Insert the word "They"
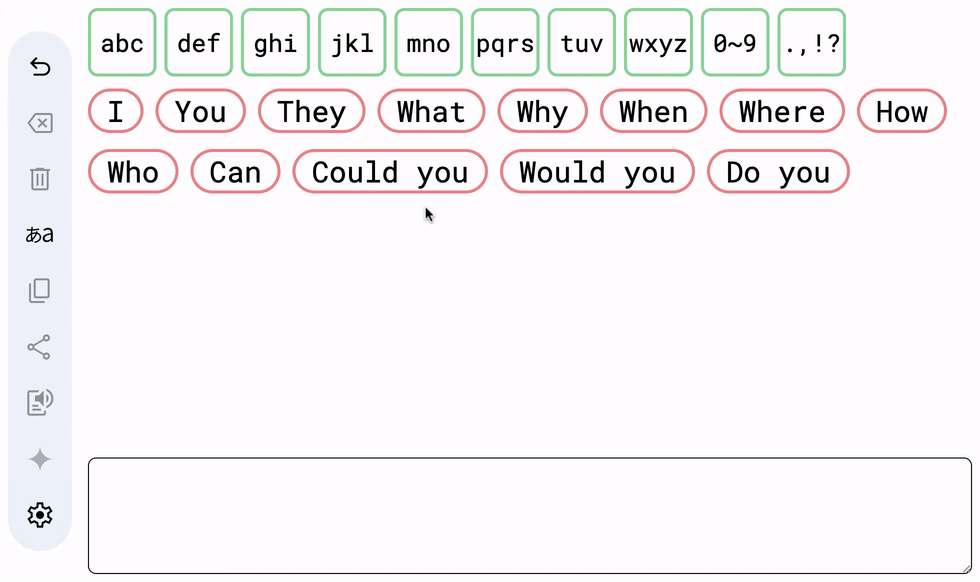The image size is (980, 582). pos(312,111)
